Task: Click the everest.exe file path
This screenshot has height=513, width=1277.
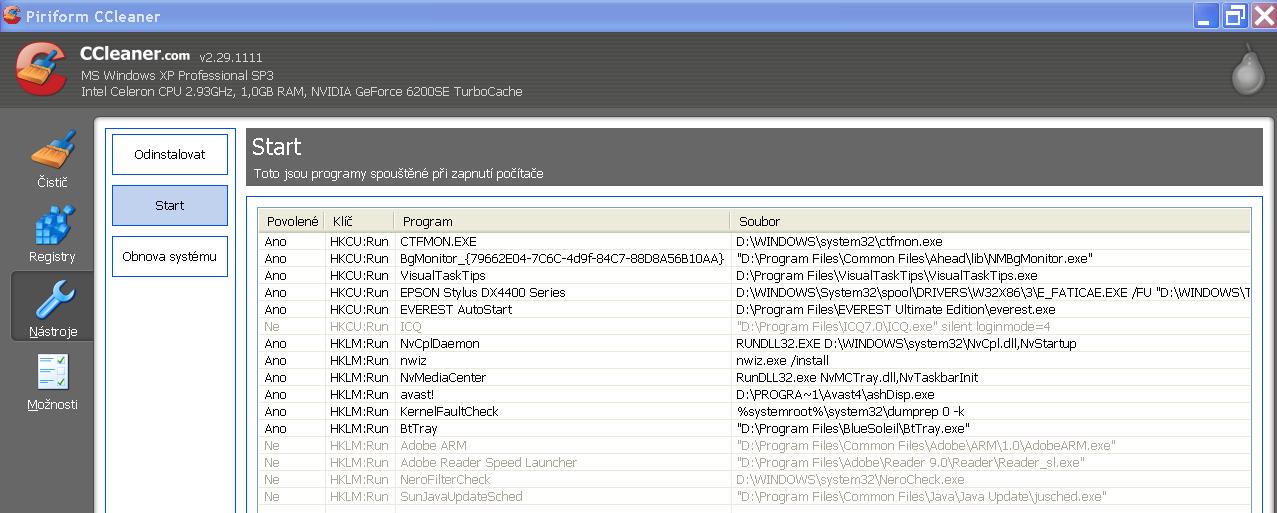Action: coord(895,309)
